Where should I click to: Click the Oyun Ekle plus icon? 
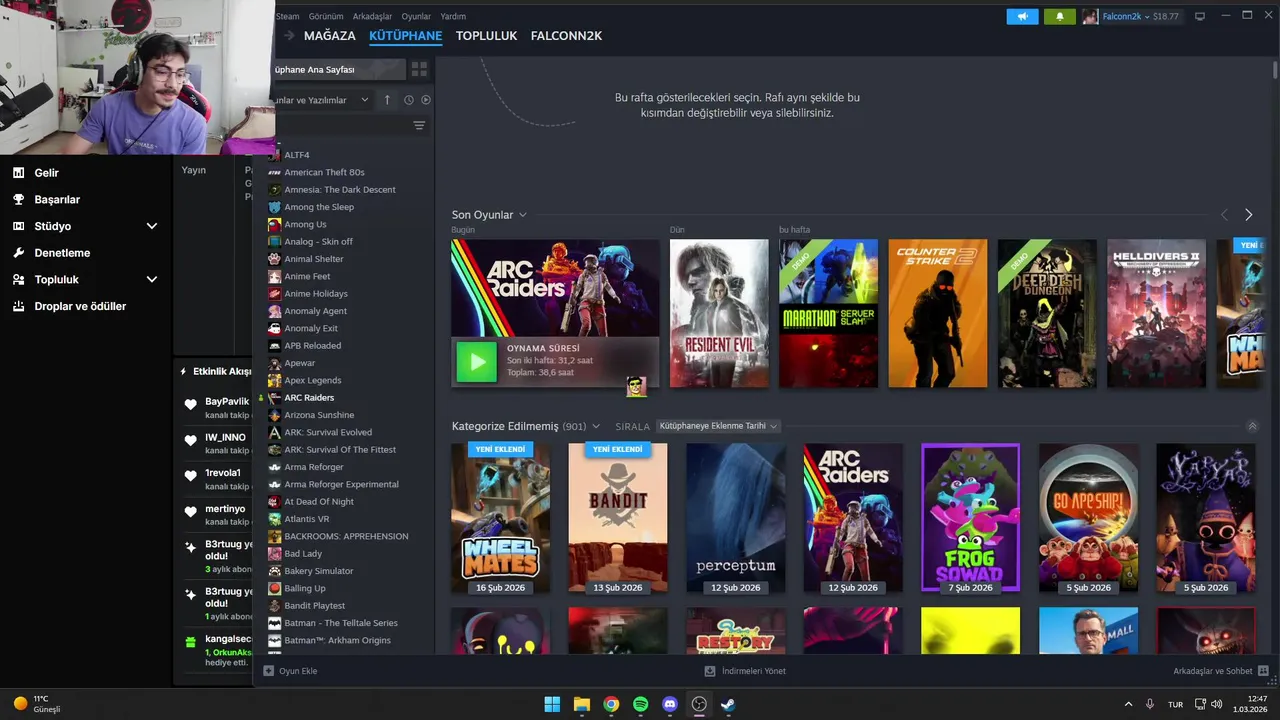(268, 671)
